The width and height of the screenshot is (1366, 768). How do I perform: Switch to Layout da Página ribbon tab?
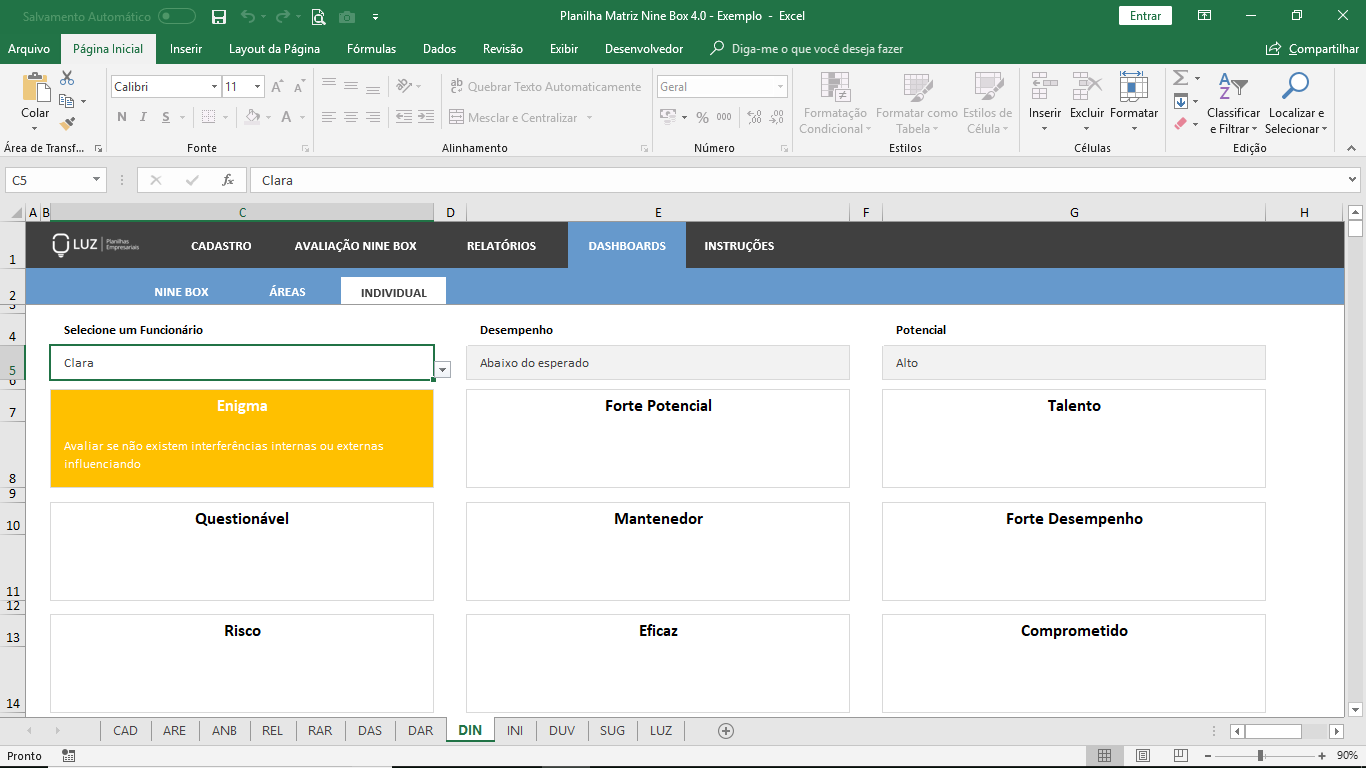tap(274, 49)
